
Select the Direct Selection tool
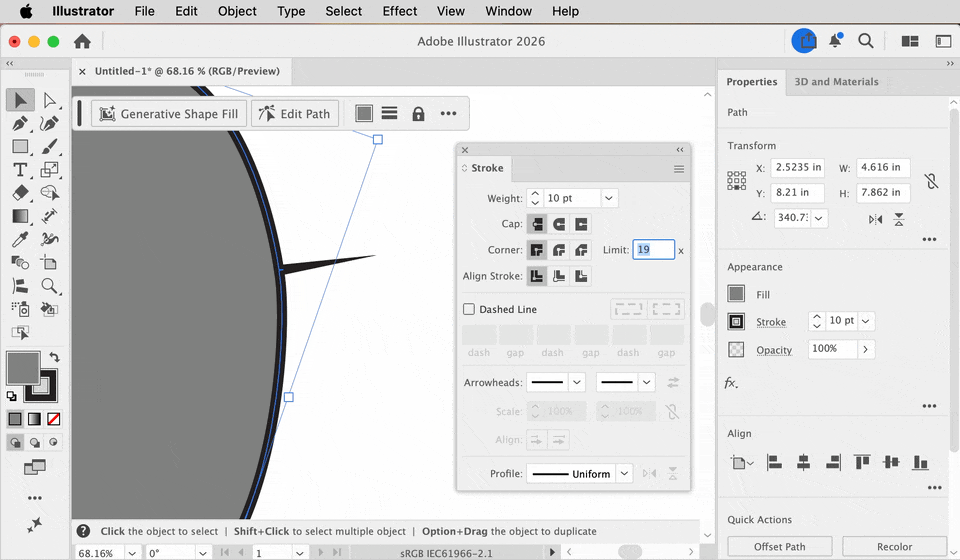pos(50,100)
